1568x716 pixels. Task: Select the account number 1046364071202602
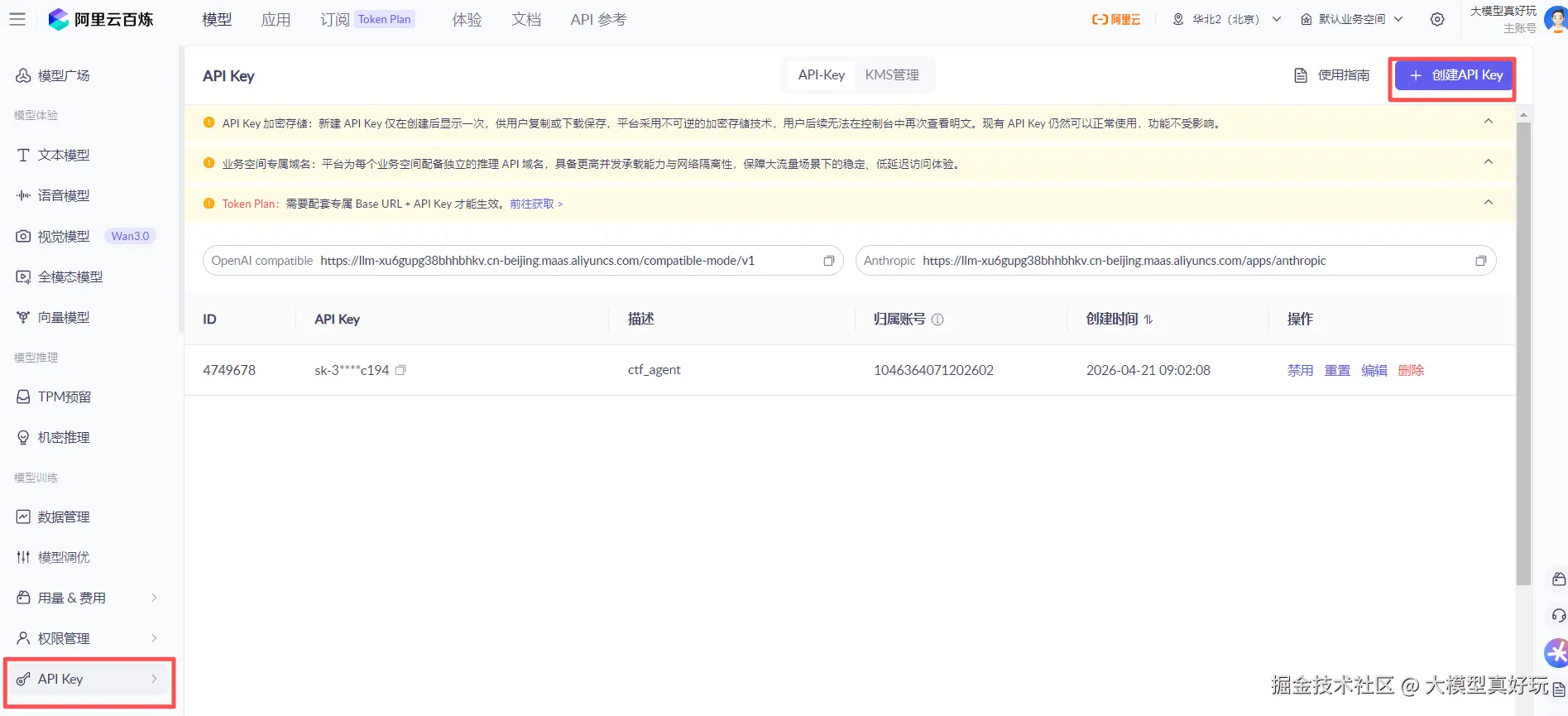click(x=933, y=370)
